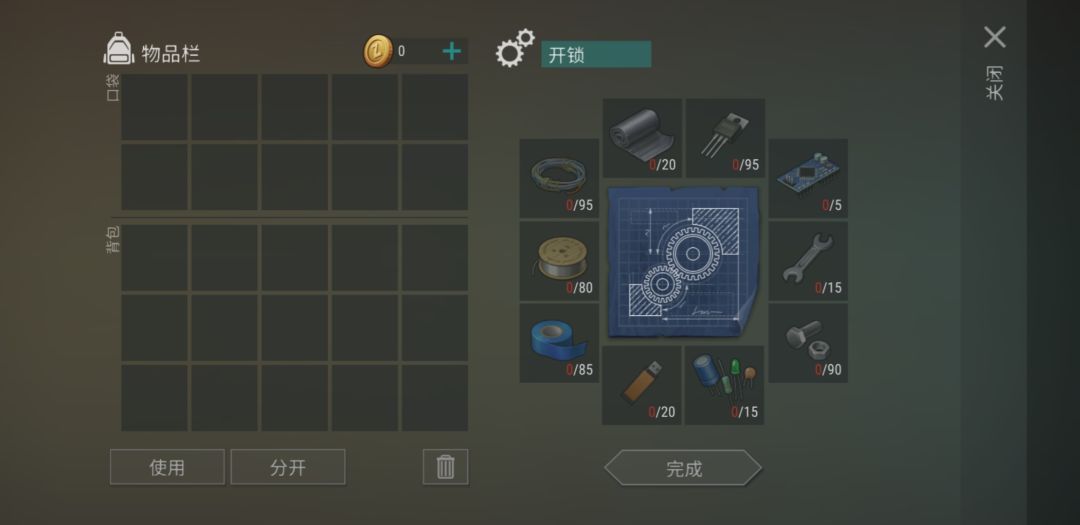Tap the wire spool ingredient 0/80
Screen dimensions: 1080x525
coord(559,260)
